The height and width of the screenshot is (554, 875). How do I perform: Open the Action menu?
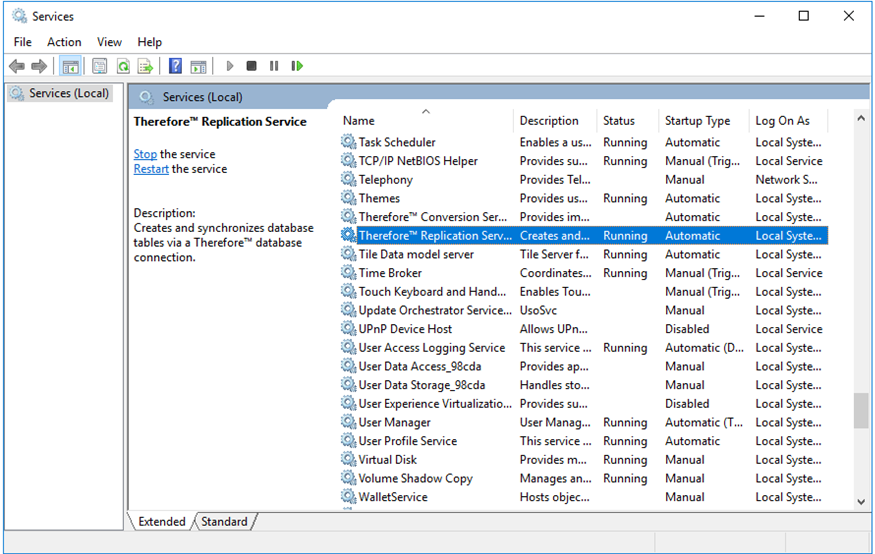[x=64, y=42]
